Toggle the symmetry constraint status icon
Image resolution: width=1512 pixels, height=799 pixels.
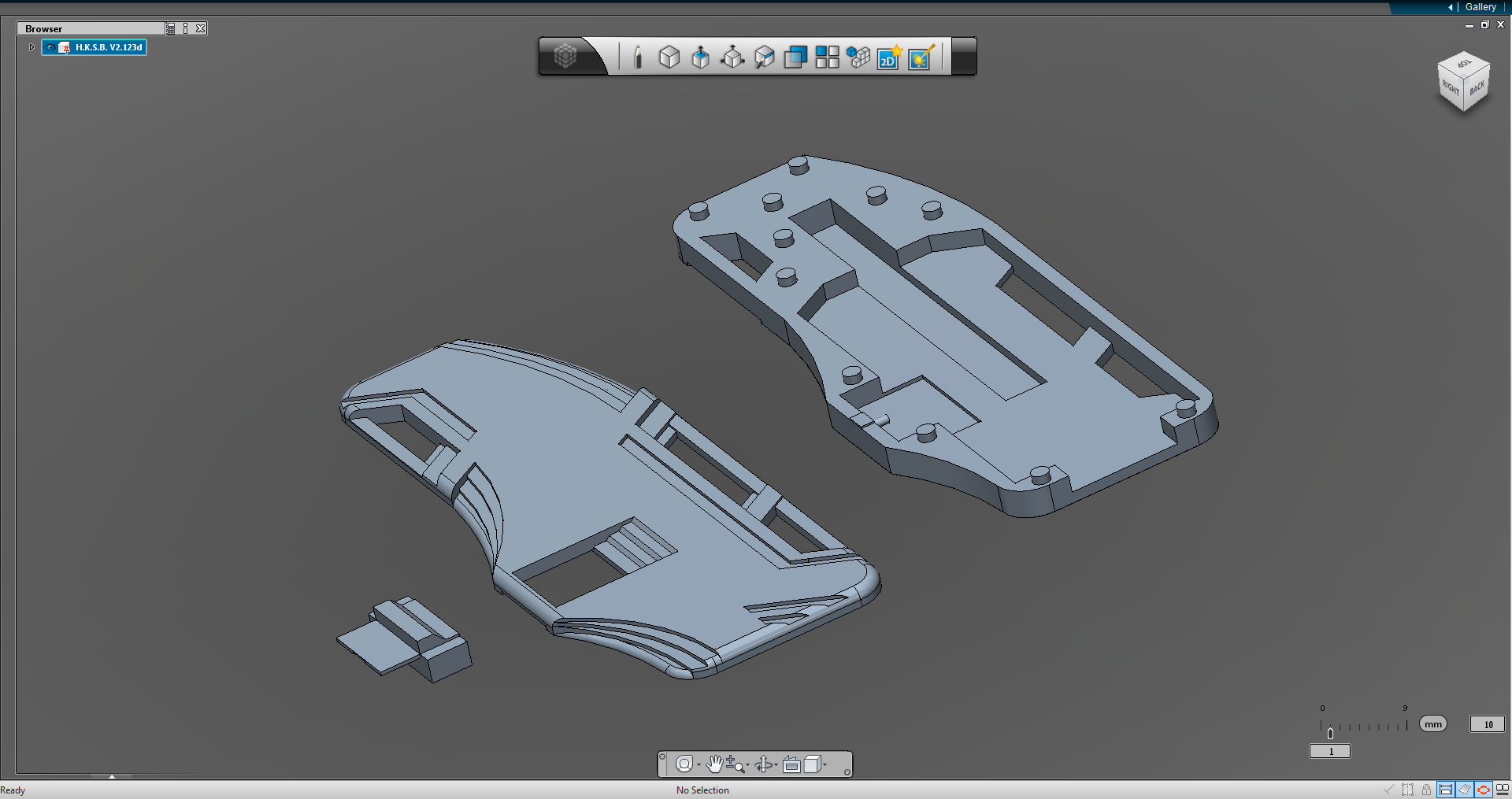[x=1407, y=790]
